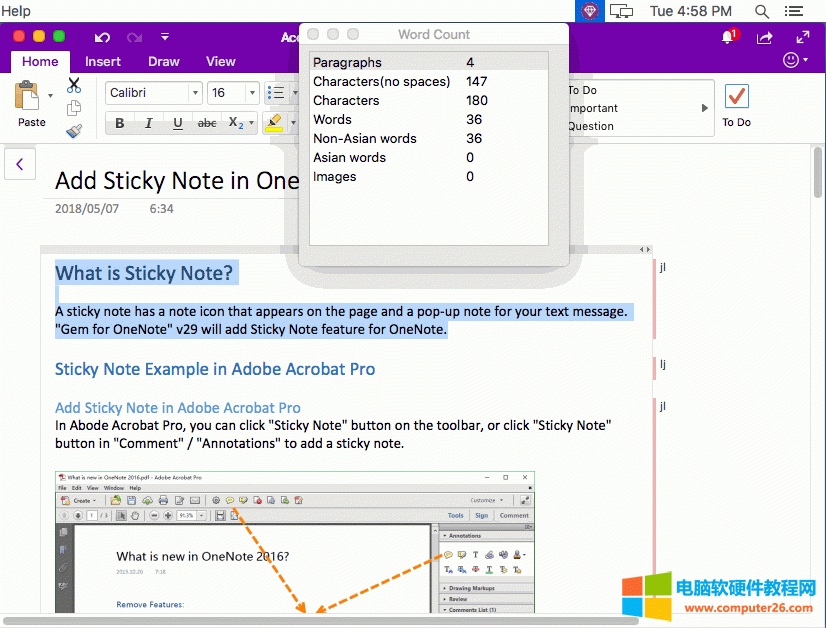Expand the tags gallery arrow

point(704,108)
